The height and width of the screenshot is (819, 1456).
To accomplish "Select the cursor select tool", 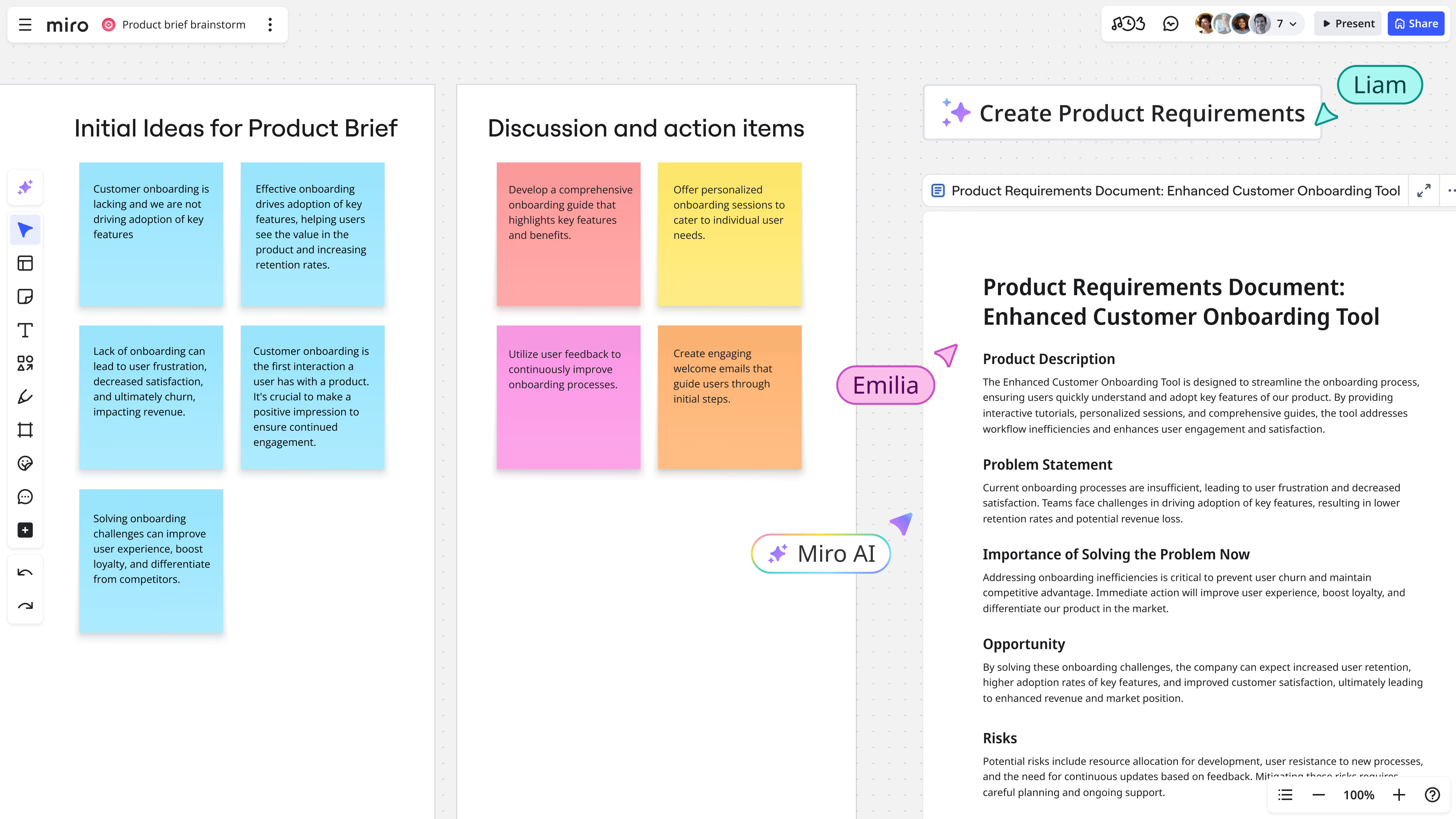I will pyautogui.click(x=25, y=230).
